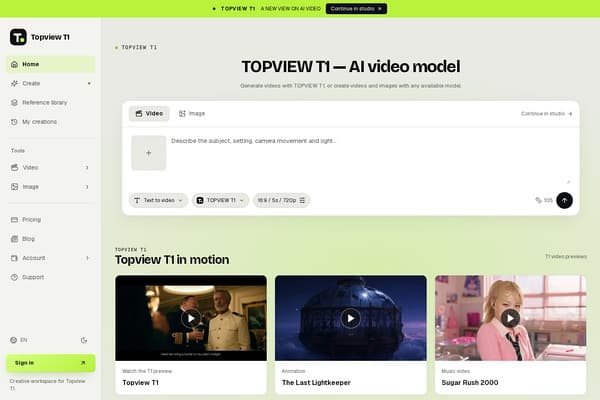600x400 pixels.
Task: Click the Video tools clapperboard icon
Action: (15, 167)
